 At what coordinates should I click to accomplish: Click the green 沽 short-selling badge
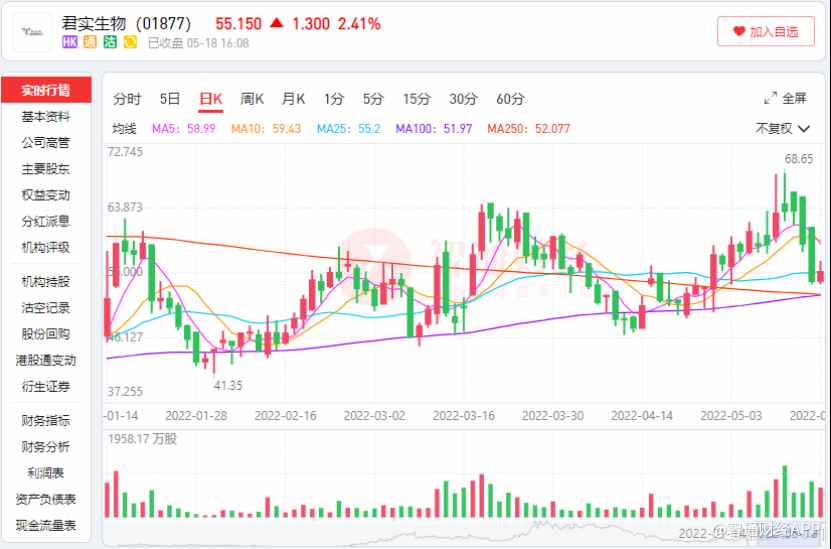click(x=110, y=43)
